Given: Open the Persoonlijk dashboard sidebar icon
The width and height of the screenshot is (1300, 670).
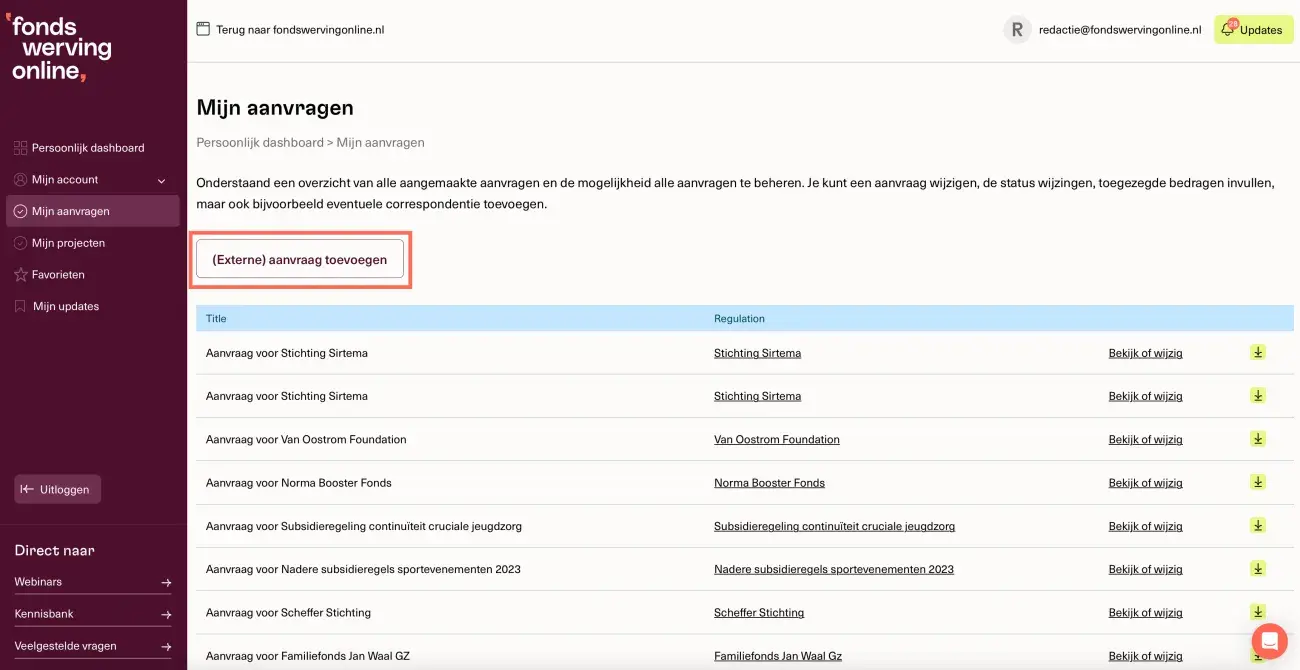Looking at the screenshot, I should pos(19,147).
